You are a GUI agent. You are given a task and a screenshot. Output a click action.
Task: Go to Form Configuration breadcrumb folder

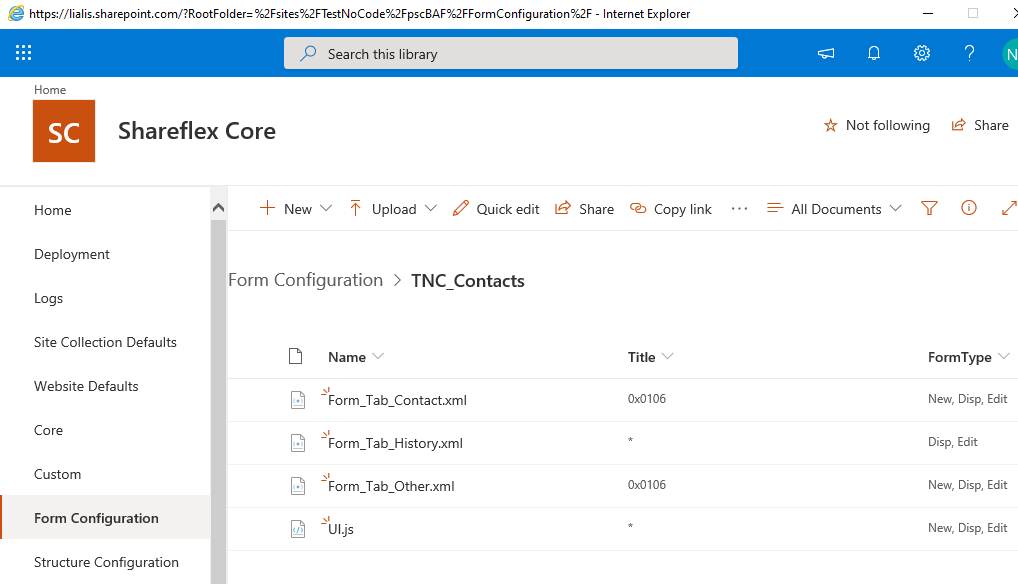coord(305,280)
